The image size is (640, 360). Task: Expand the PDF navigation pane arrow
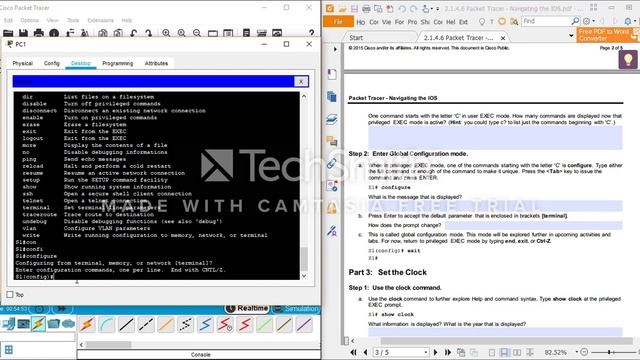click(x=335, y=49)
